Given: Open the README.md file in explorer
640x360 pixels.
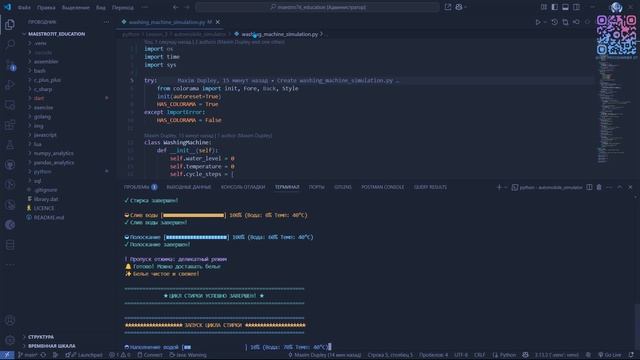Looking at the screenshot, I should (49, 218).
